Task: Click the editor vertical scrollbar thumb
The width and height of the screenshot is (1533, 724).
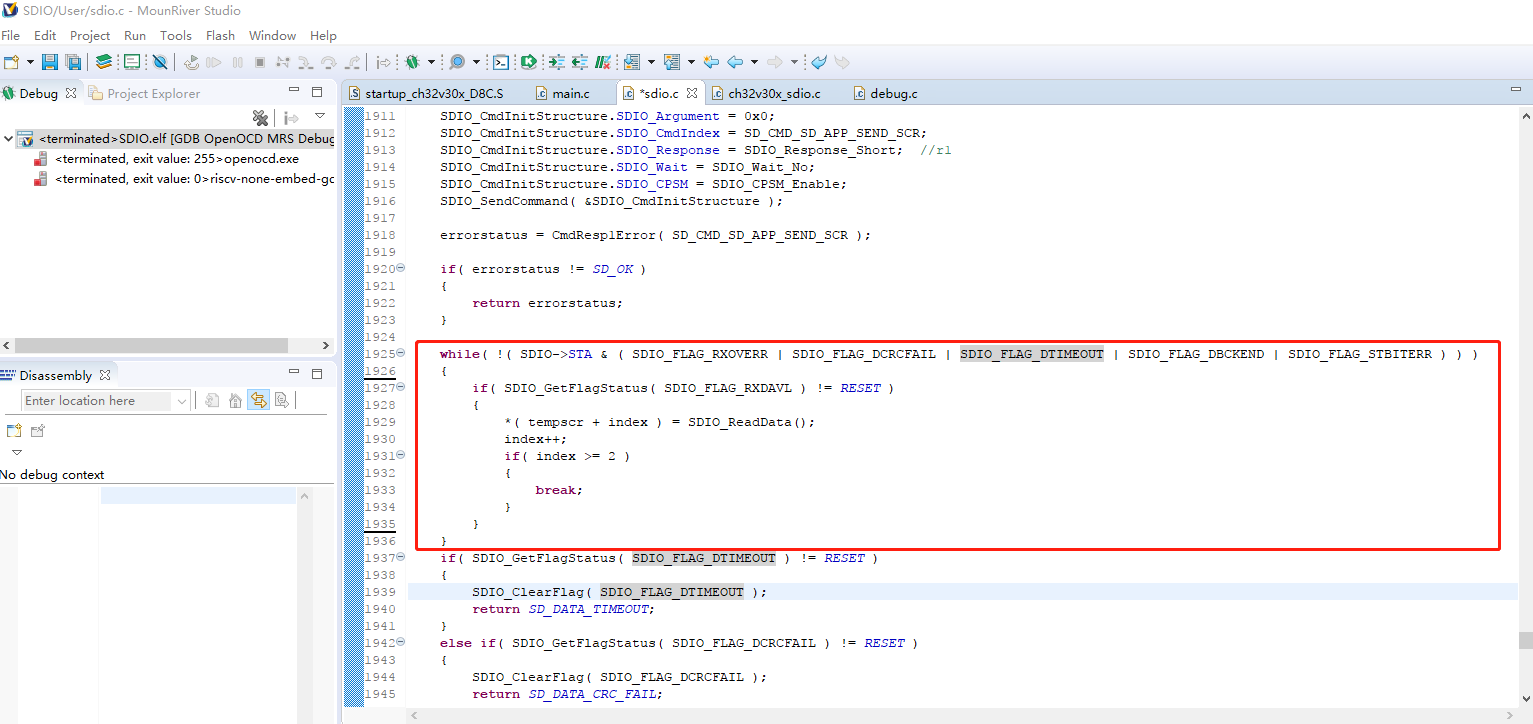Action: 1525,640
